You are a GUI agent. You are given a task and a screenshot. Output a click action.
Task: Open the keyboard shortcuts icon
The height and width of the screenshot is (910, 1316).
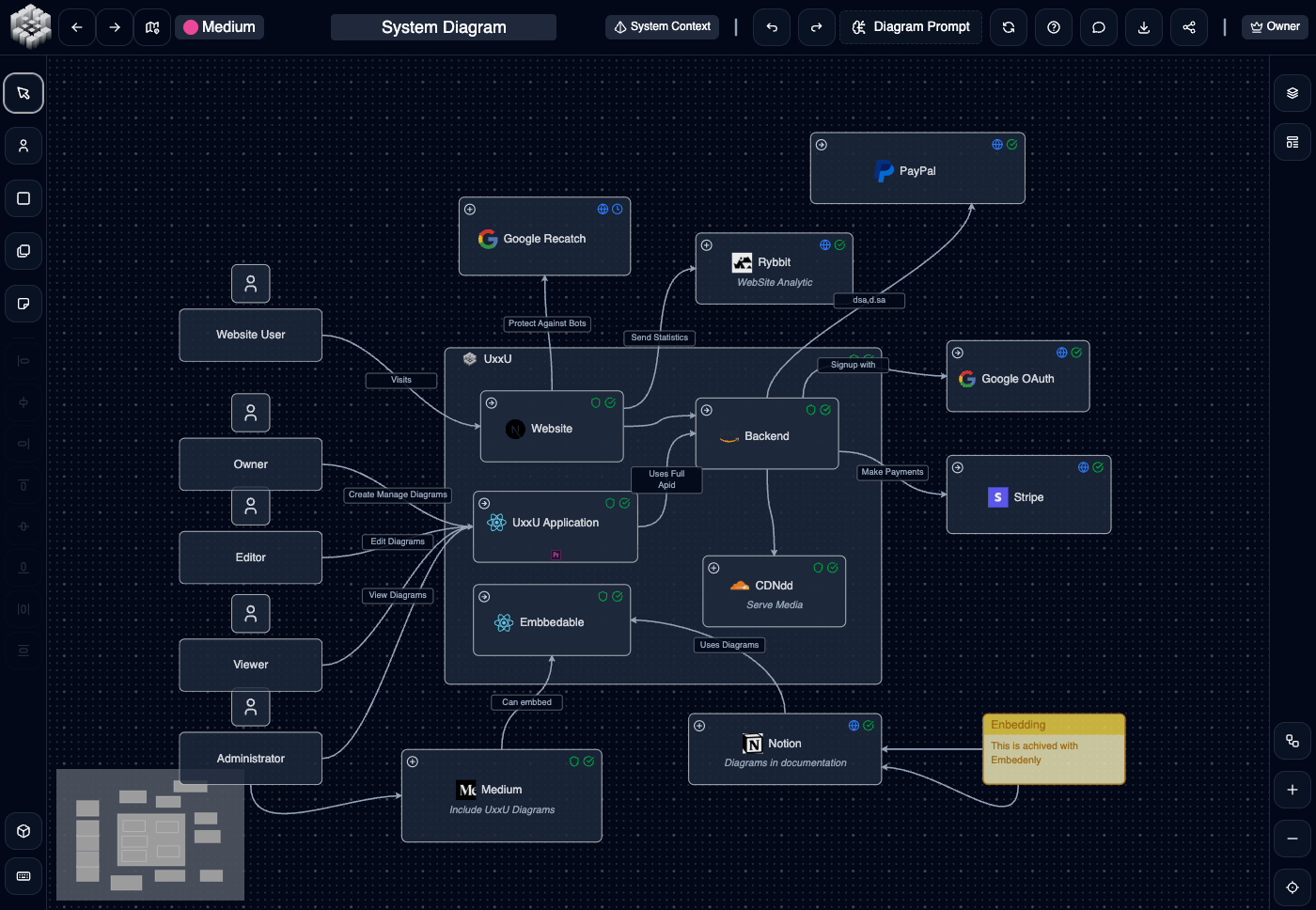click(23, 876)
